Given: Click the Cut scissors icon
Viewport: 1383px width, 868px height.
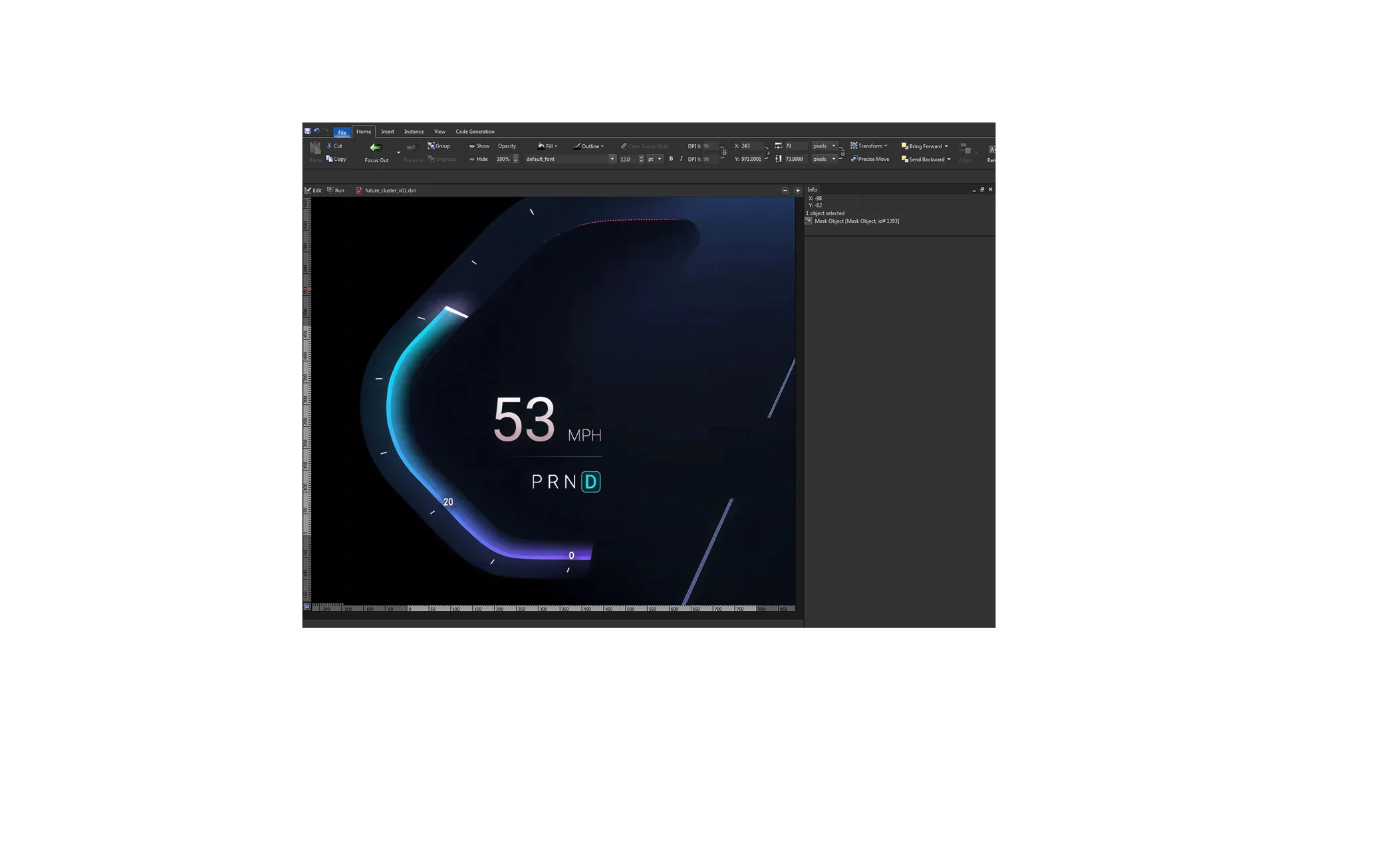Looking at the screenshot, I should [330, 146].
